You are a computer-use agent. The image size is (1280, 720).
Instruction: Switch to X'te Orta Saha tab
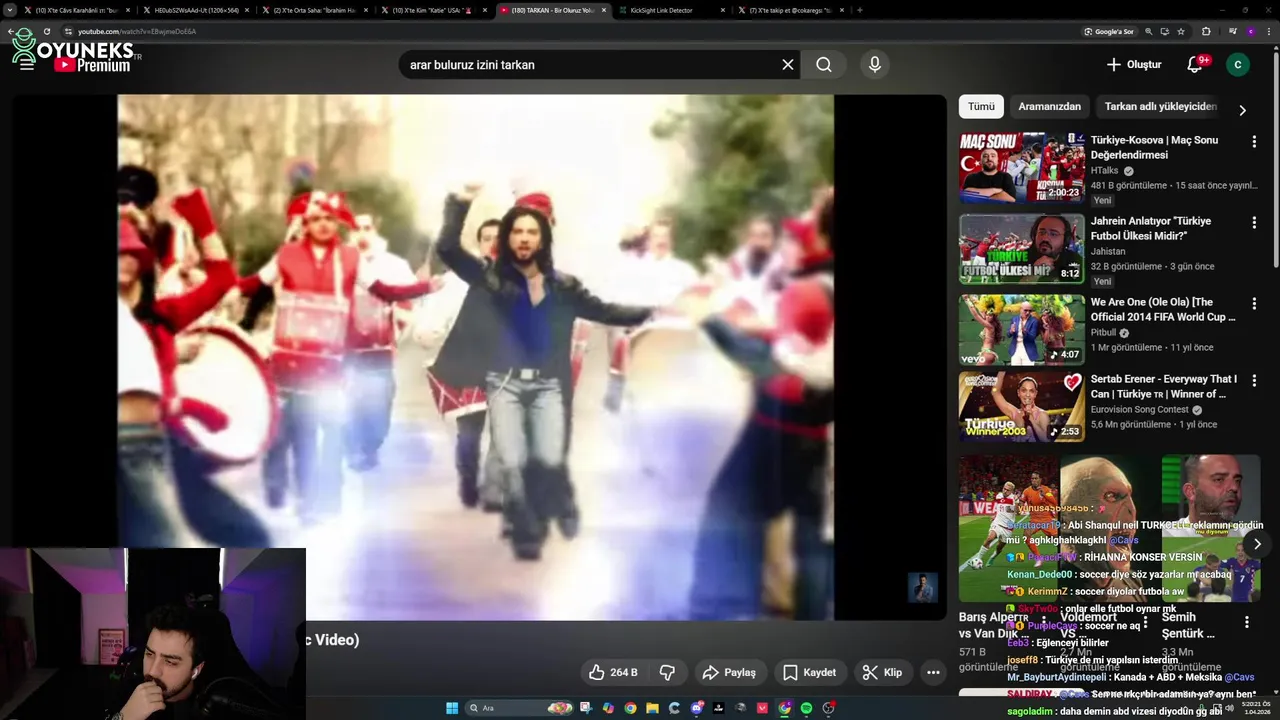click(316, 10)
